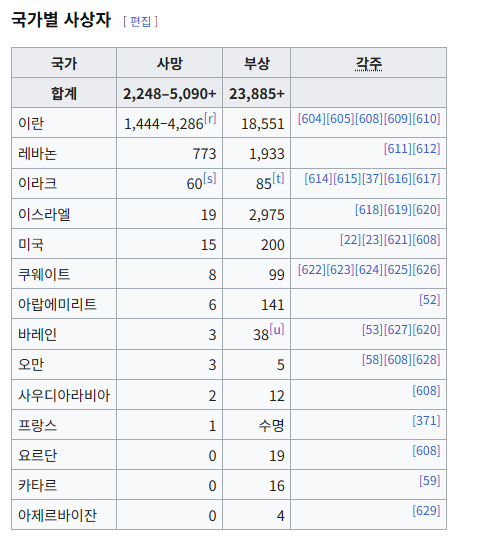Select 2,975 injured value for 이스라엘
This screenshot has width=482, height=550.
point(267,215)
